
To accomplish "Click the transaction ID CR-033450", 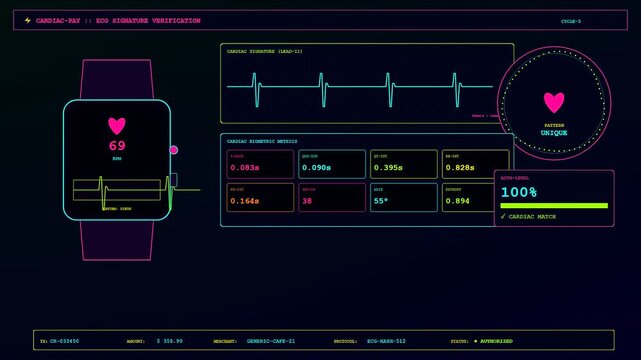I will coord(65,341).
